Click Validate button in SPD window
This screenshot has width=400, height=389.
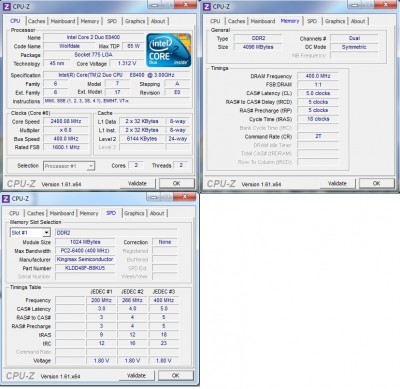[x=136, y=375]
